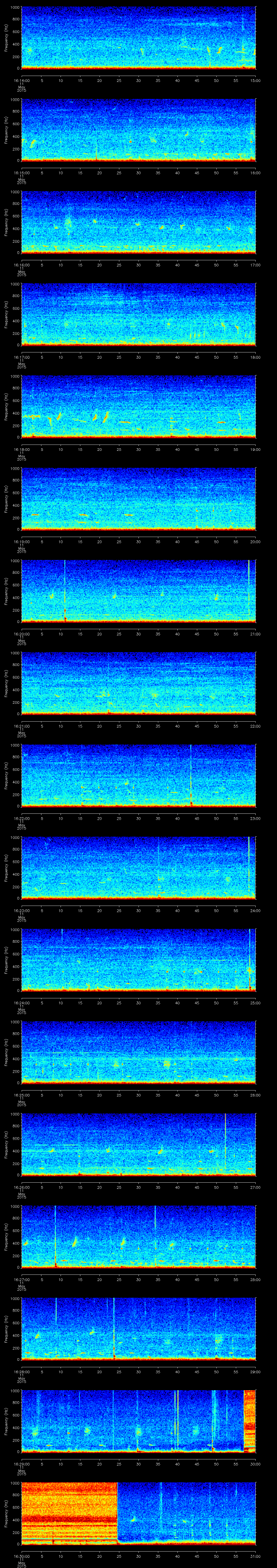This screenshot has height=1568, width=277.
Task: Click the spectrogram panel starting at 16:27:00
Action: point(138,1237)
